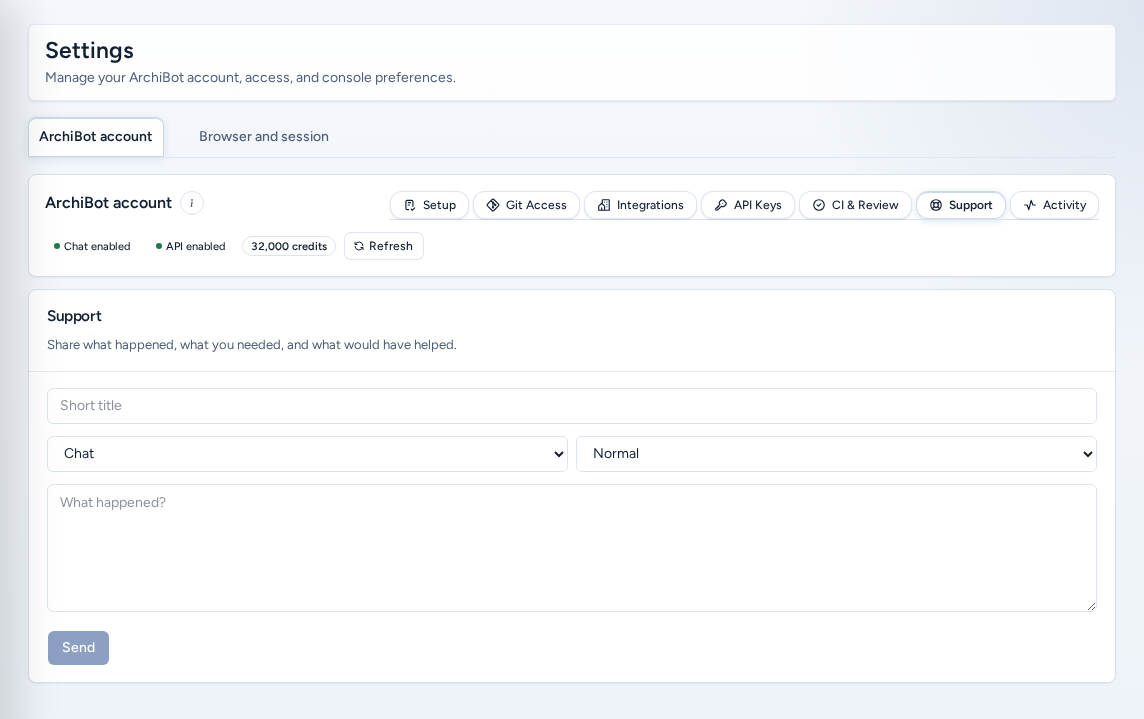
Task: Open the CI & Review tab
Action: click(x=855, y=205)
